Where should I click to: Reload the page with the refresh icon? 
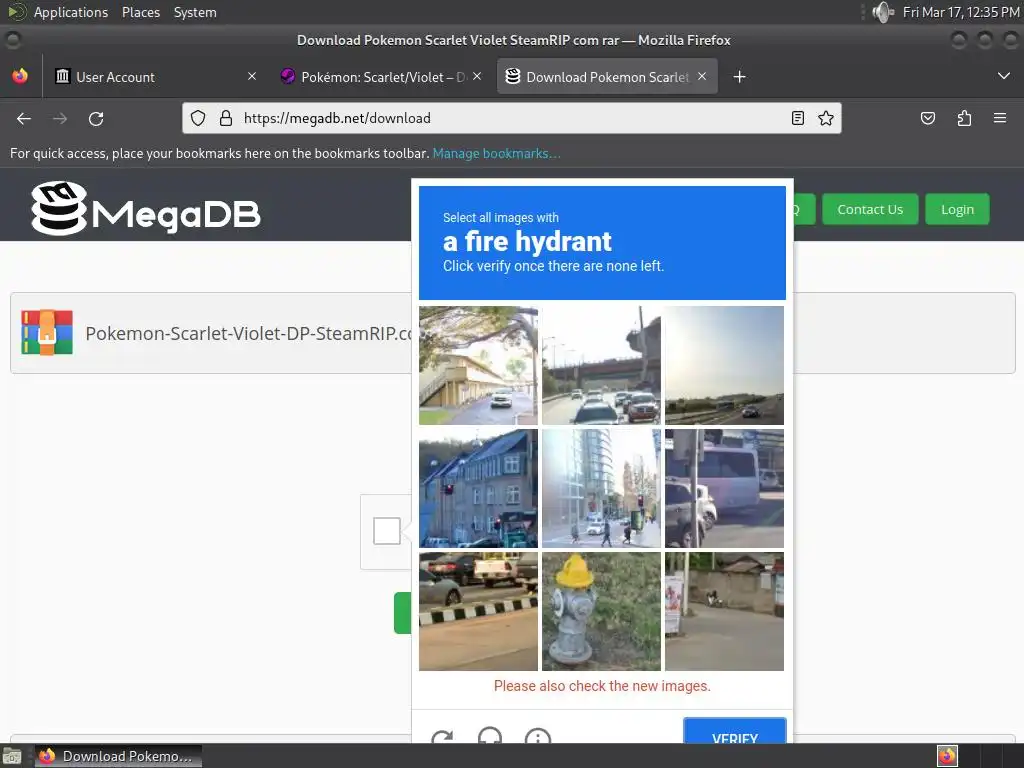click(x=96, y=119)
